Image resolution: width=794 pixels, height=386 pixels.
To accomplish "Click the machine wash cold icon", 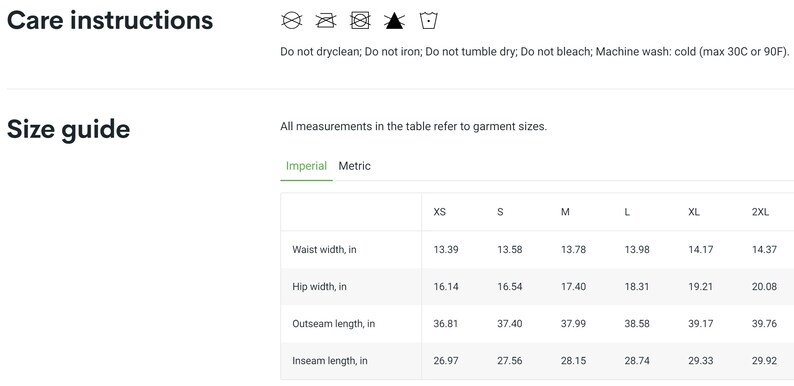I will pyautogui.click(x=429, y=20).
